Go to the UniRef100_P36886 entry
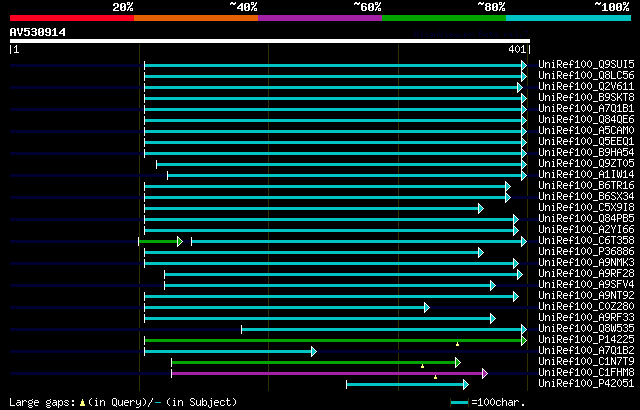The image size is (640, 410). click(586, 252)
